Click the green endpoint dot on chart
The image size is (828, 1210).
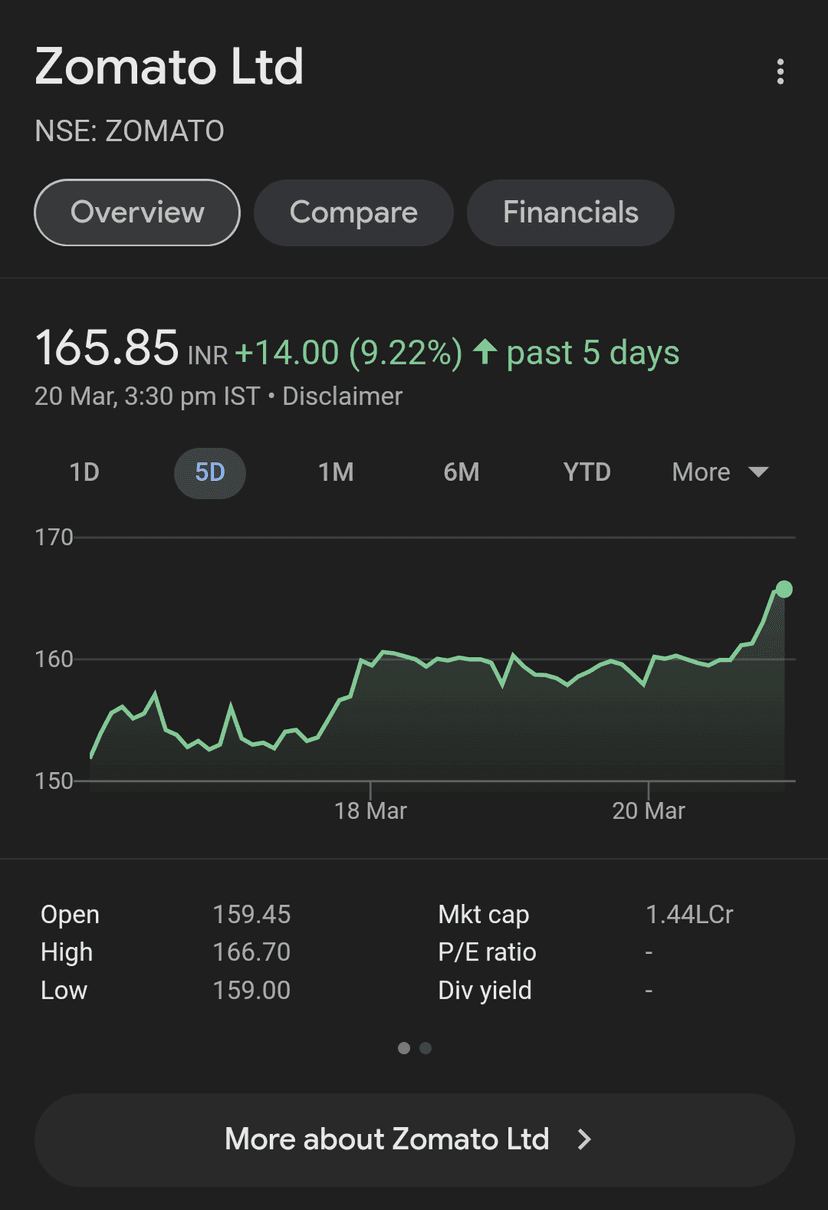coord(784,589)
